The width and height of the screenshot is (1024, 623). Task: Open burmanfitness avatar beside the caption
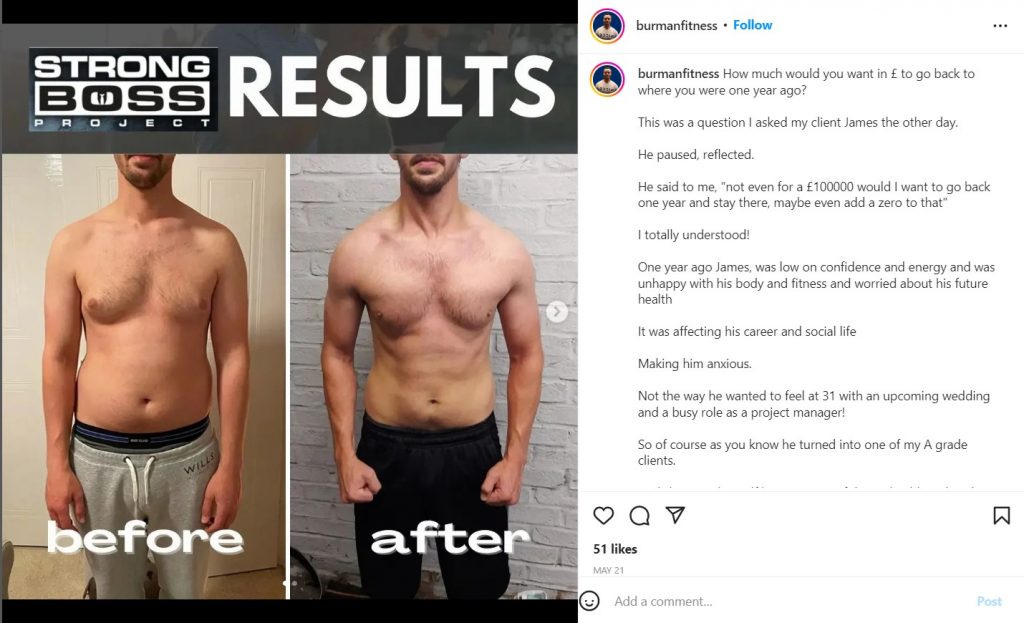point(607,80)
